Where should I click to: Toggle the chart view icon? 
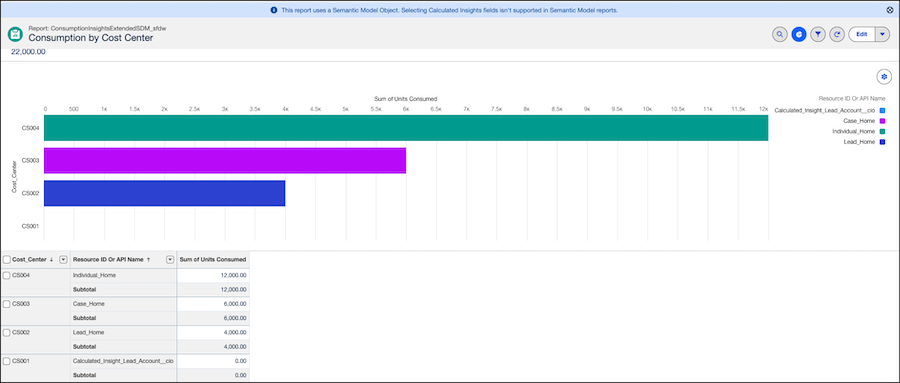point(798,34)
